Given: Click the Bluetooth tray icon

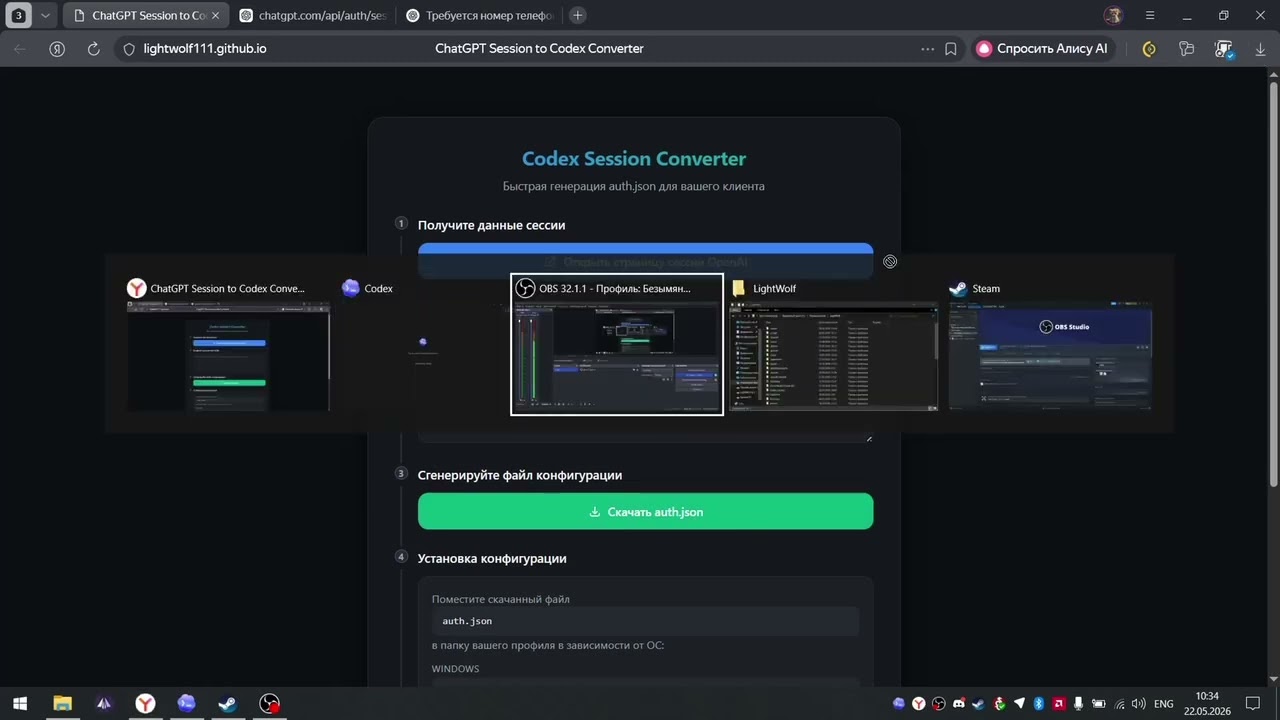Looking at the screenshot, I should [x=1039, y=704].
